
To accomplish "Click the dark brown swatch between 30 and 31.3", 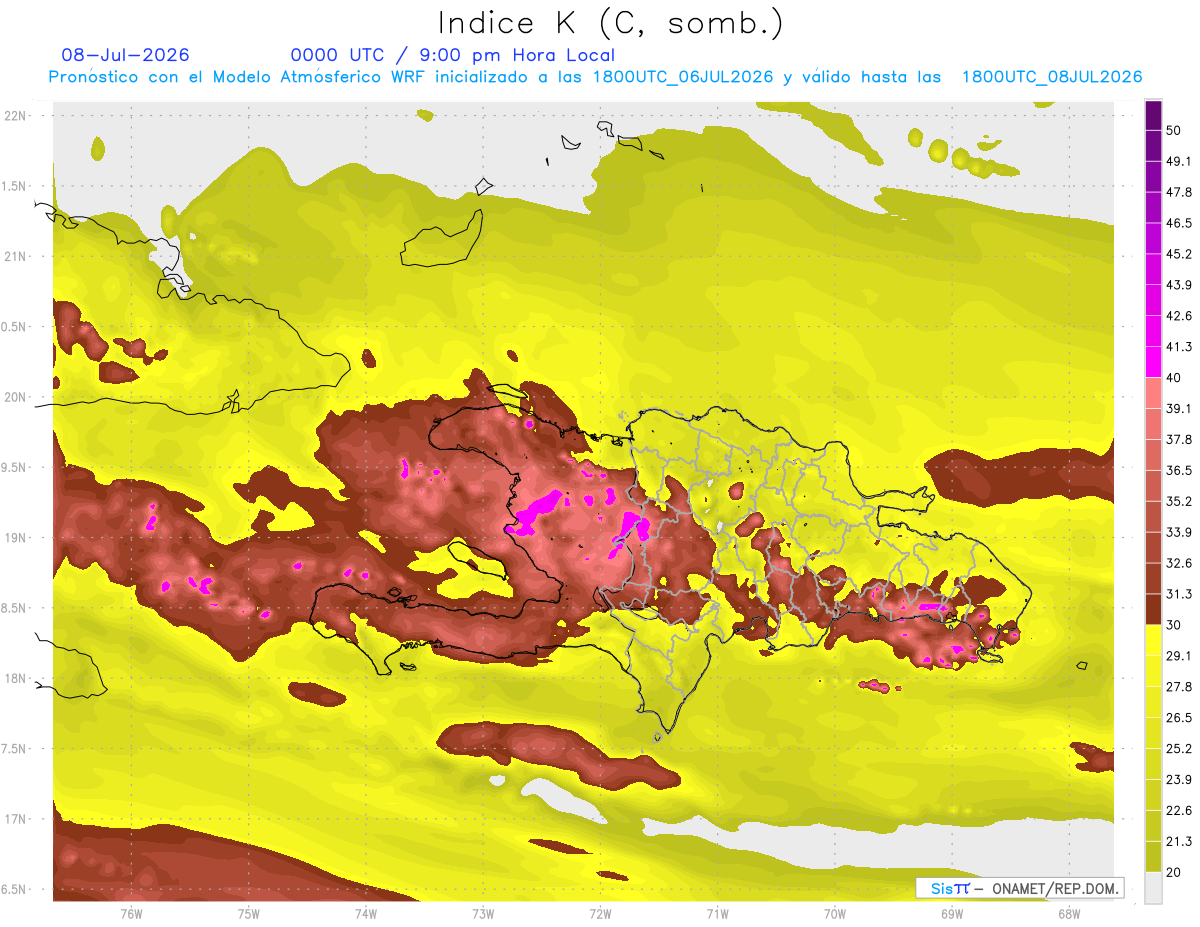I will tap(1153, 609).
